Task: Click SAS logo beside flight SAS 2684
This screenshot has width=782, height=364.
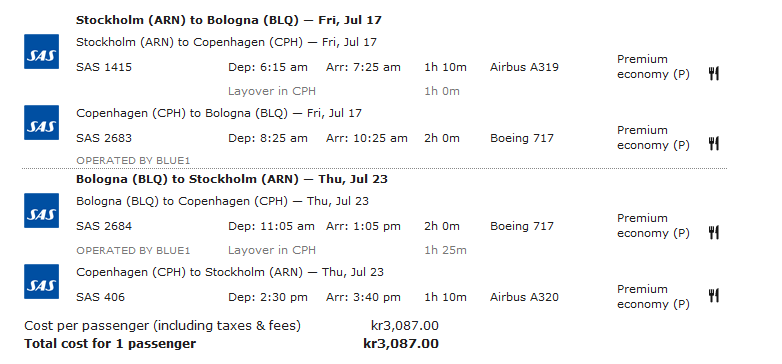Action: click(x=41, y=210)
